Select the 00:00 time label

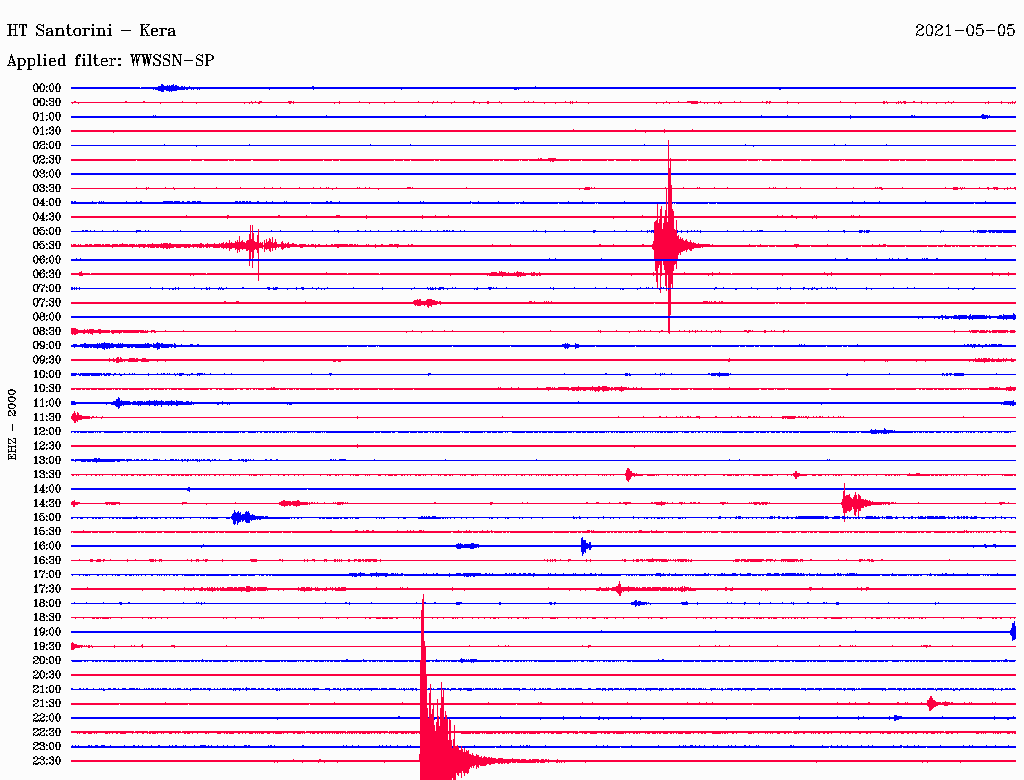click(47, 88)
